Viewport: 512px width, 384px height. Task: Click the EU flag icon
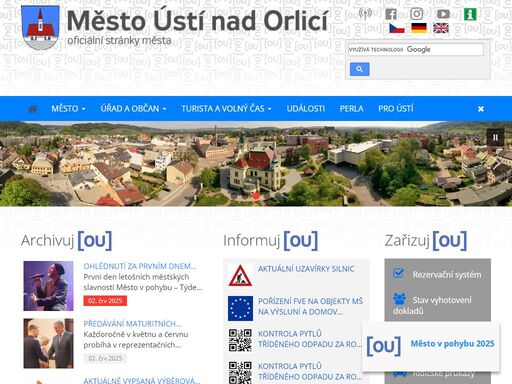(240, 308)
